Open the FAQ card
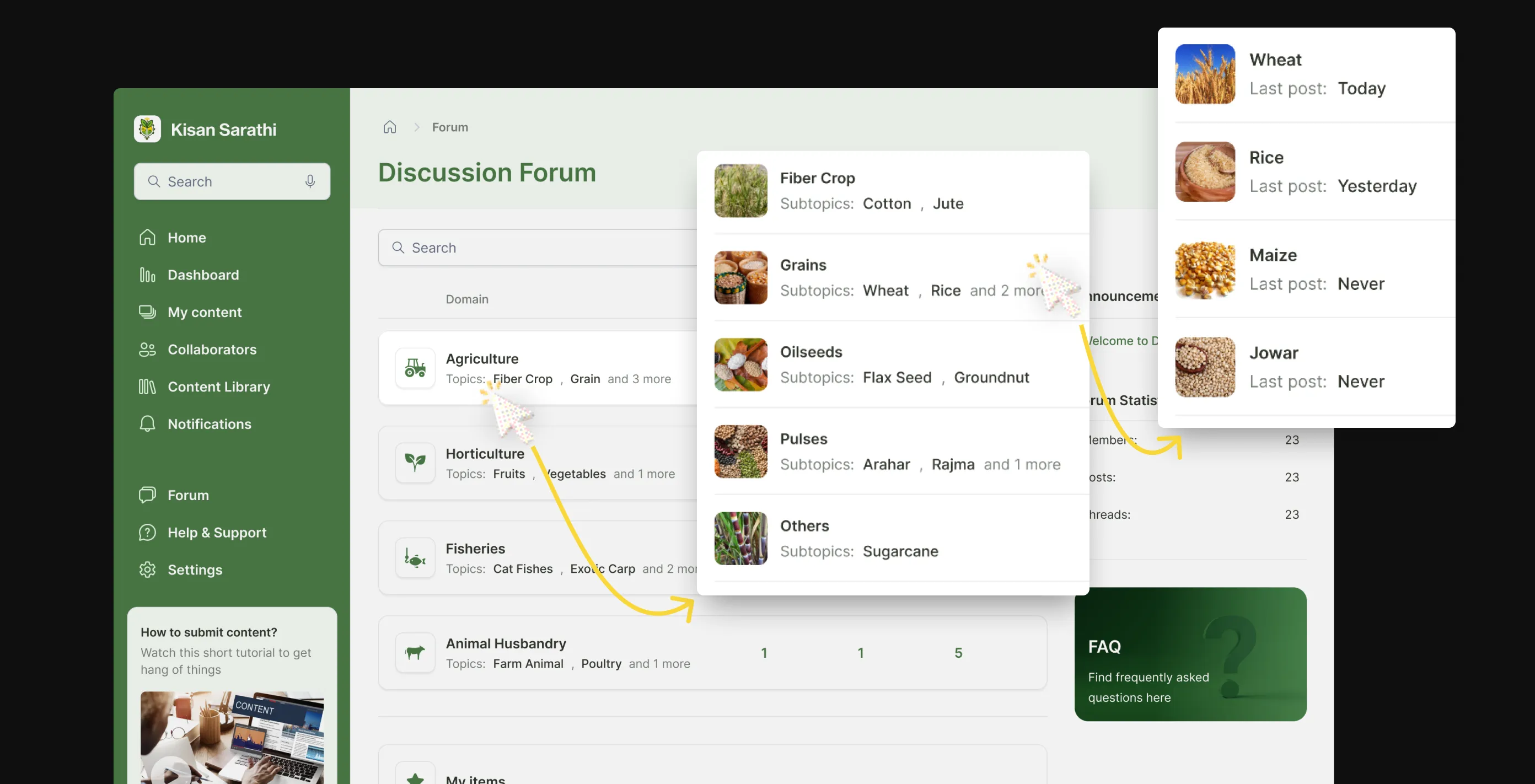This screenshot has width=1535, height=784. (x=1190, y=654)
